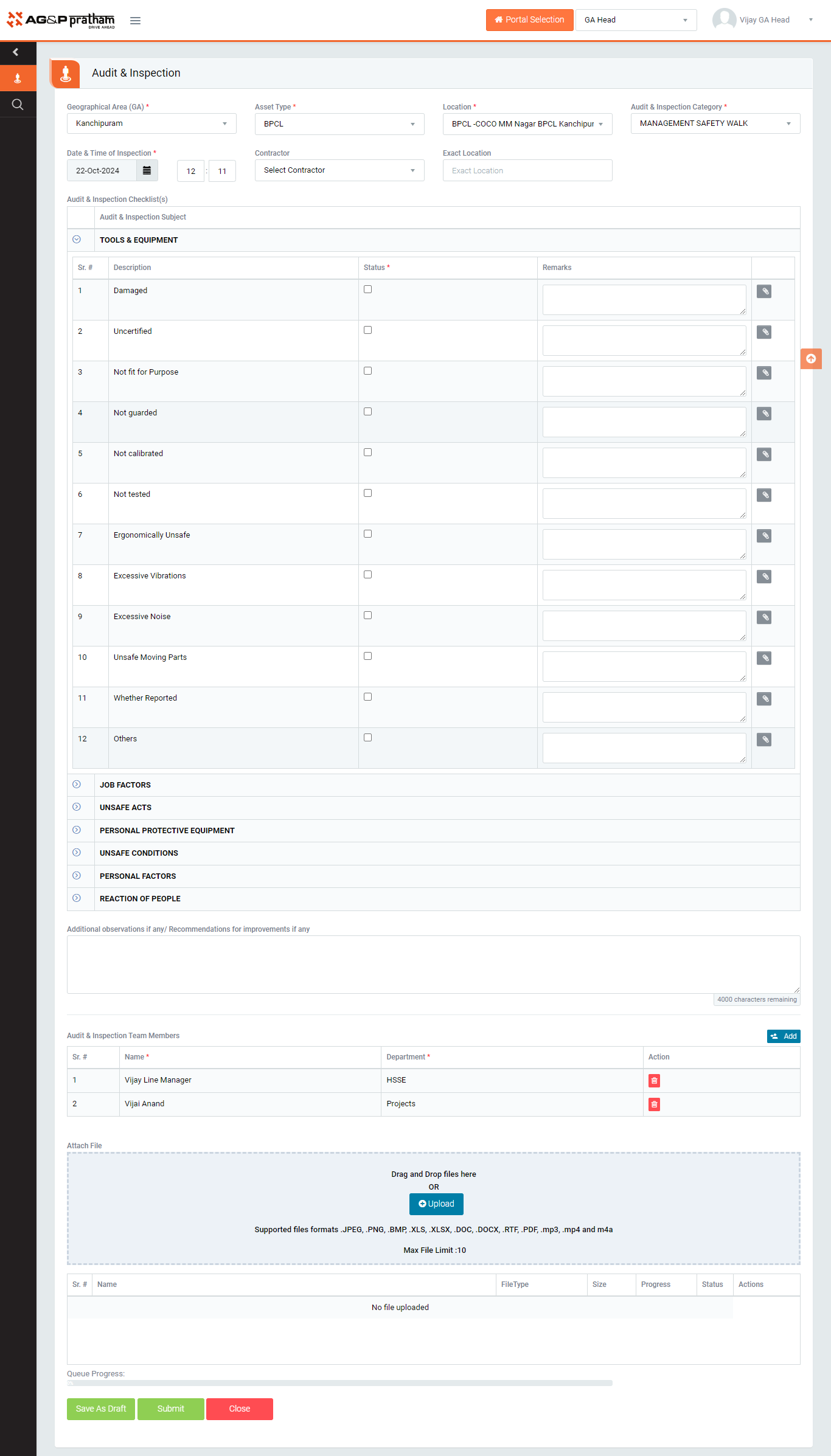
Task: Open the Select Contractor dropdown
Action: (339, 171)
